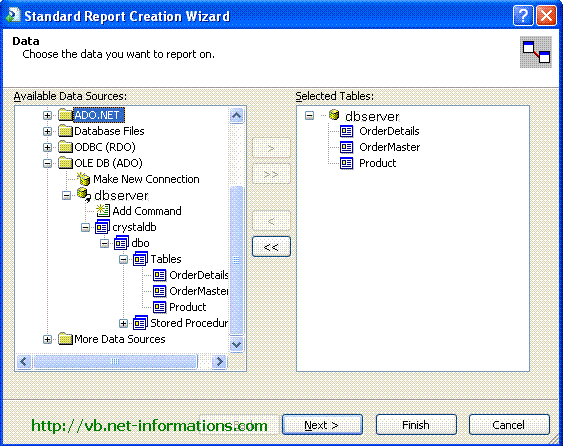Click the dbserver icon in Selected Tables
Viewport: 563px width, 446px height.
pyautogui.click(x=334, y=115)
